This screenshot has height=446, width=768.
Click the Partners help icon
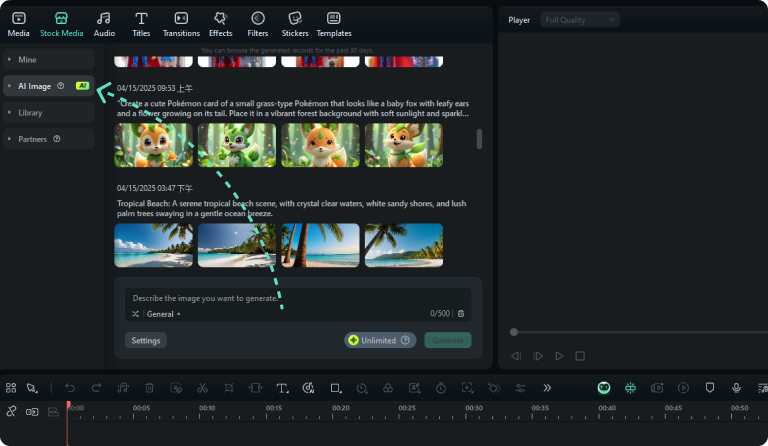coord(57,139)
